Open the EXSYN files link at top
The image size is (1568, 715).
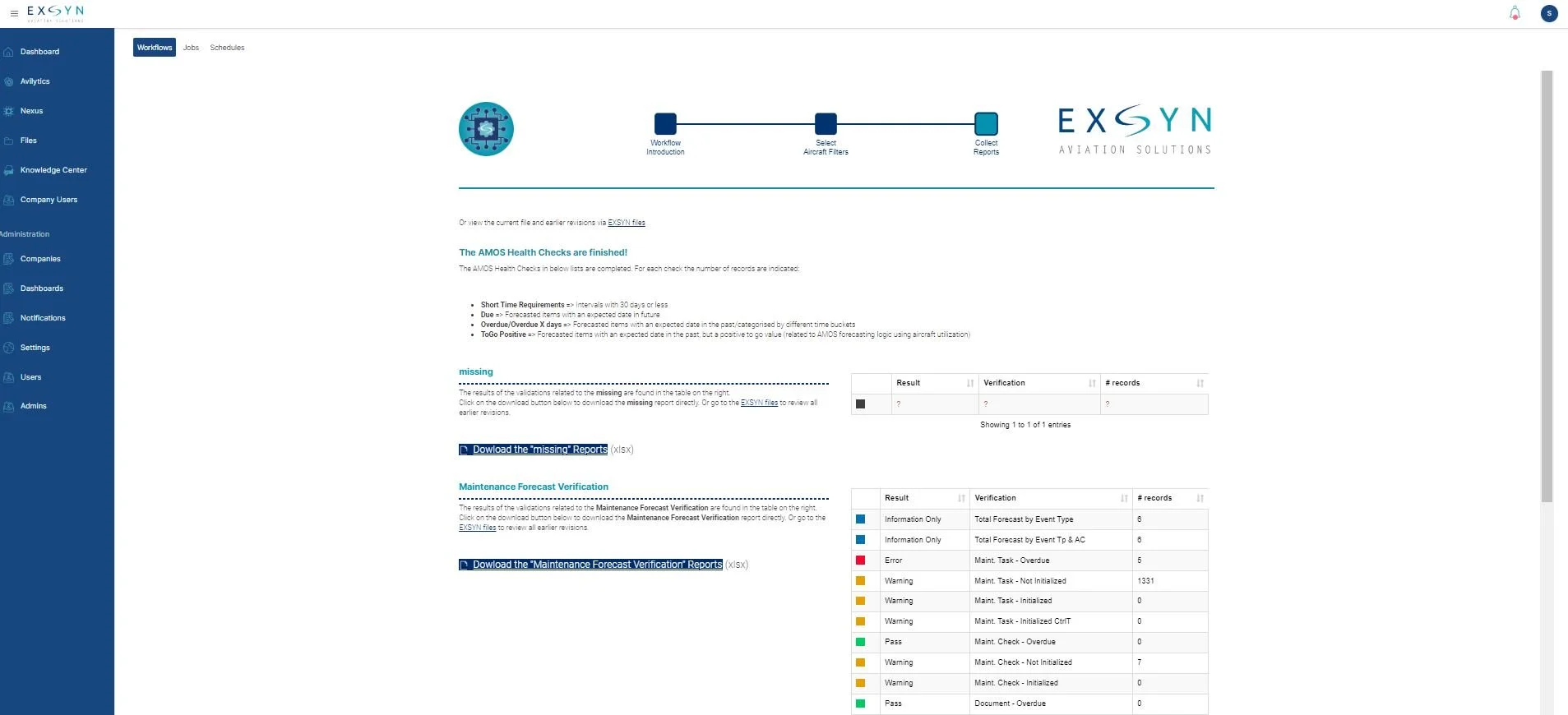pyautogui.click(x=627, y=223)
